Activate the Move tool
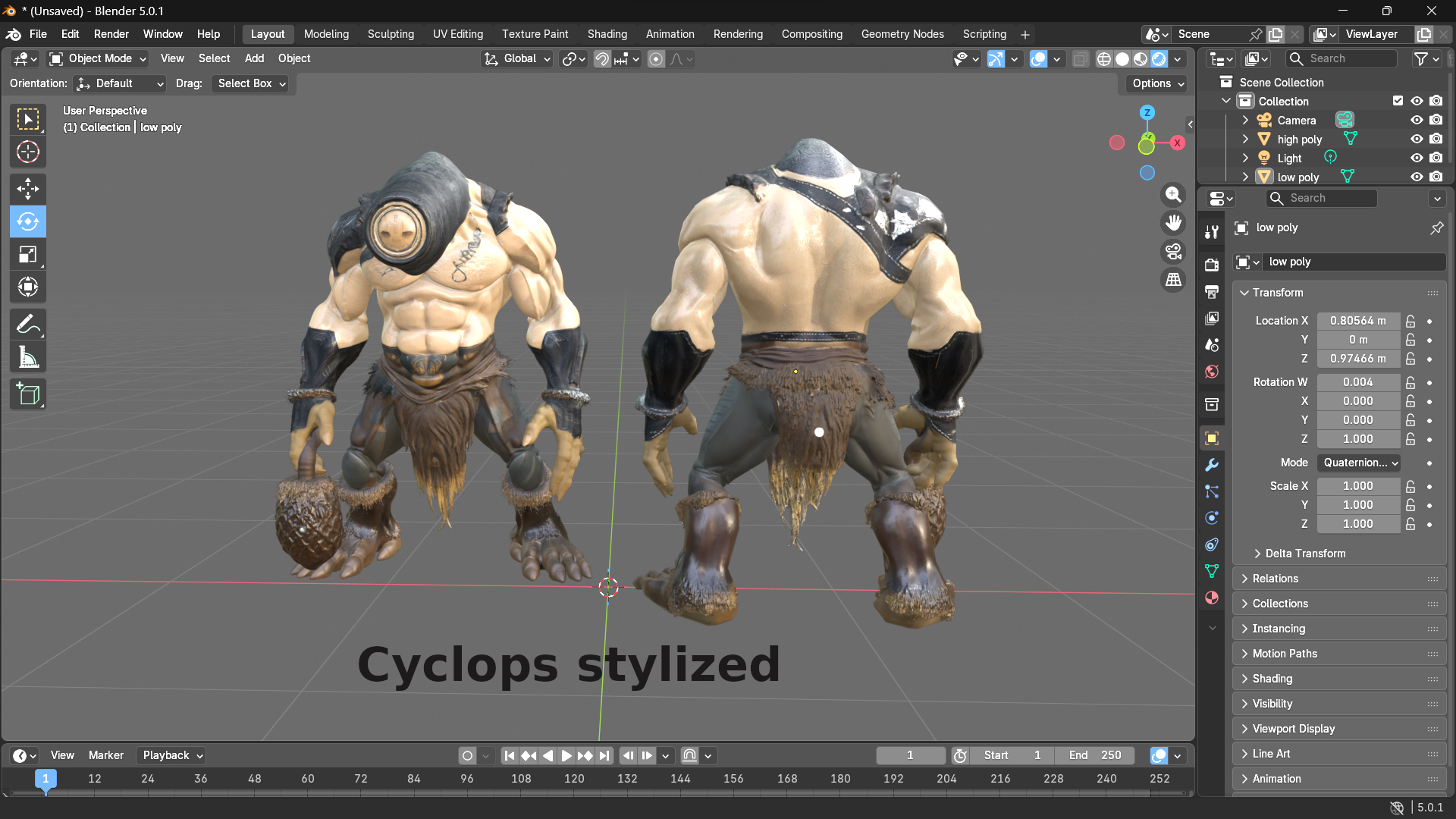1456x819 pixels. click(28, 189)
